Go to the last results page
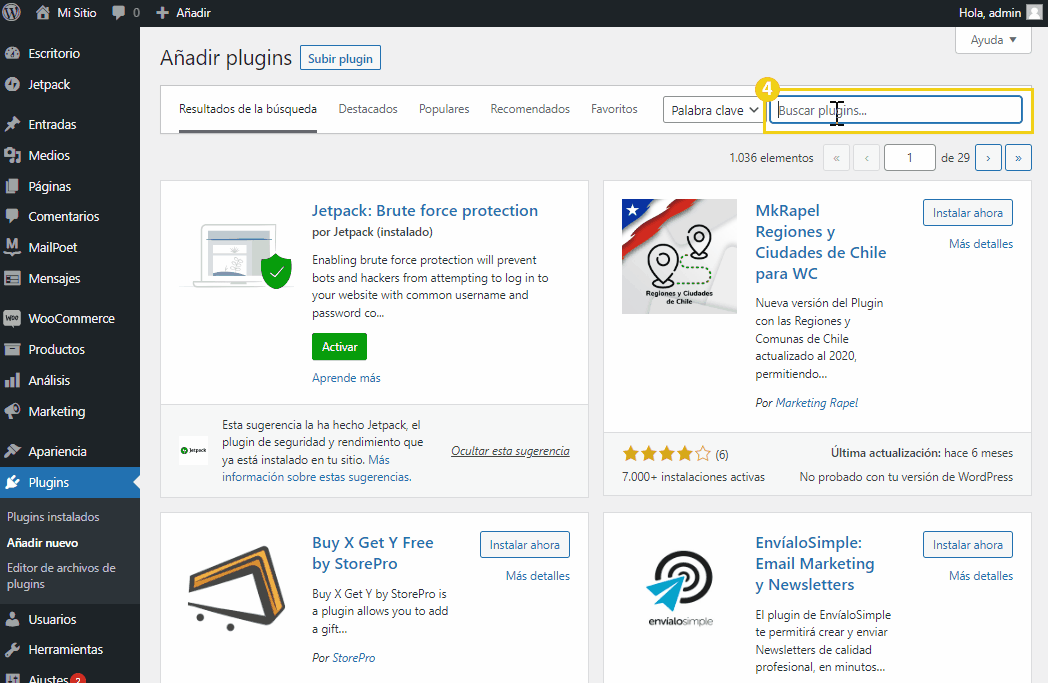 pyautogui.click(x=1018, y=158)
